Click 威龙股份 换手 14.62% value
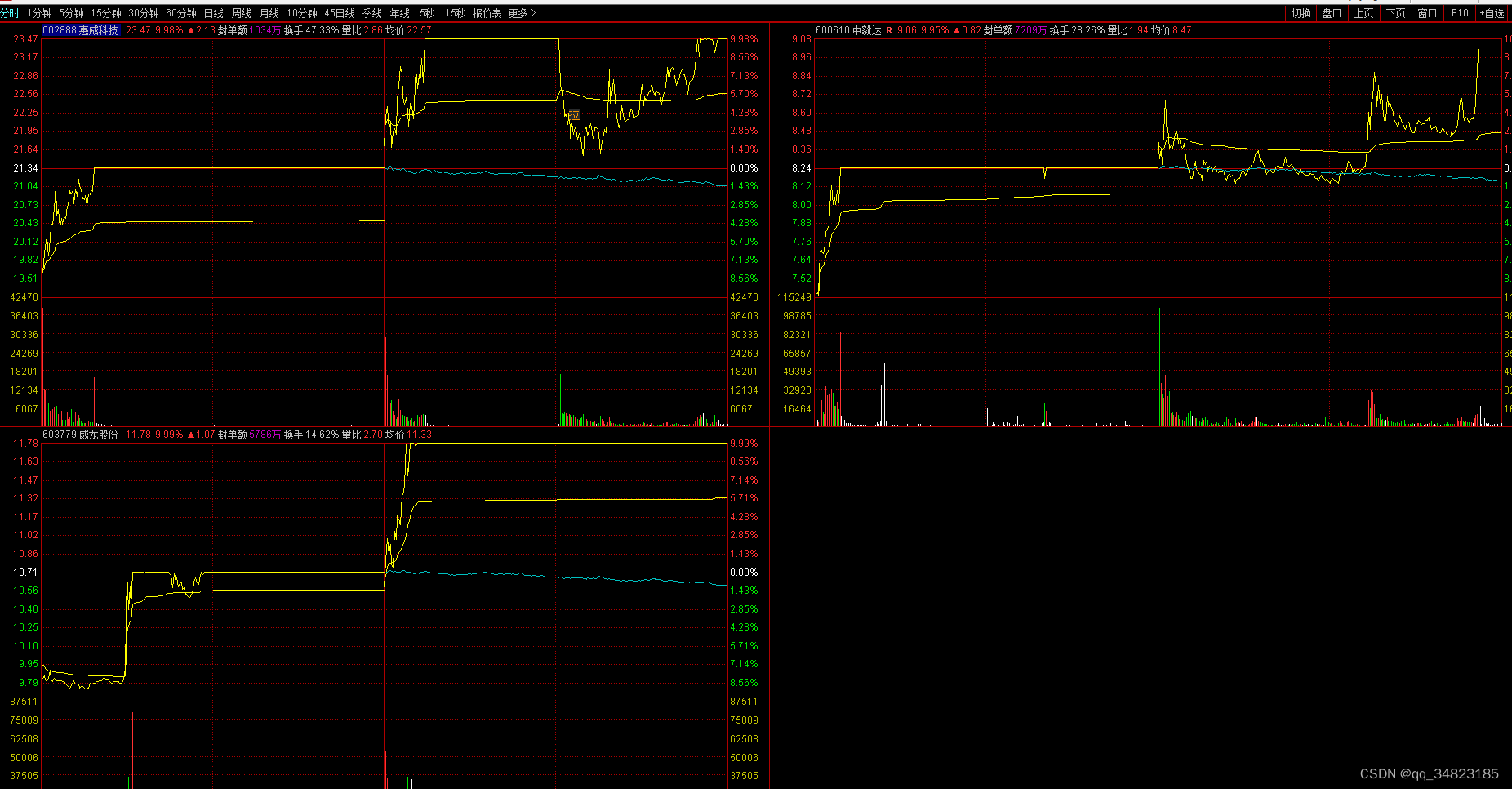 [322, 435]
